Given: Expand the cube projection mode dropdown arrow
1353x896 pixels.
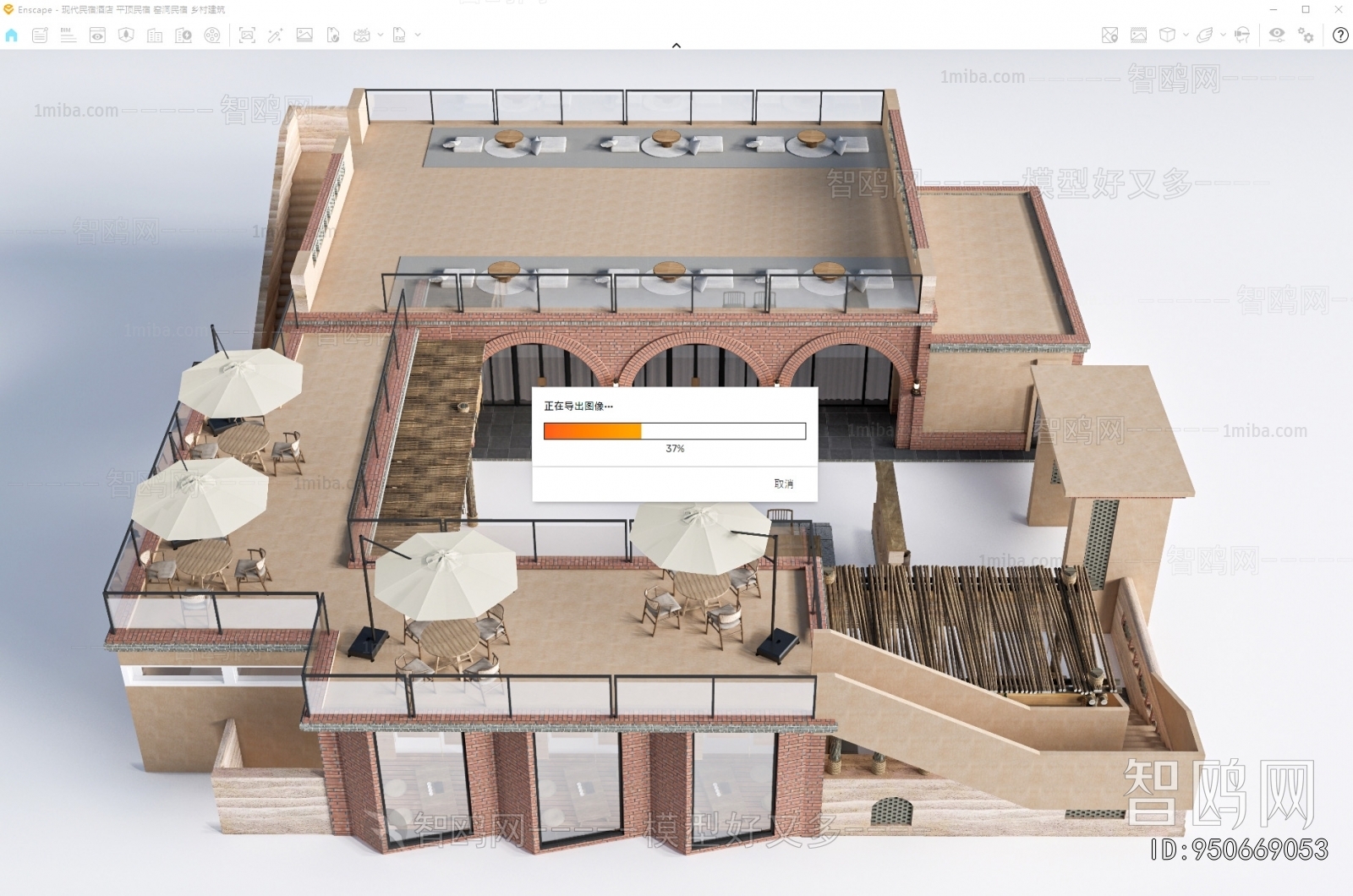Looking at the screenshot, I should [1186, 35].
